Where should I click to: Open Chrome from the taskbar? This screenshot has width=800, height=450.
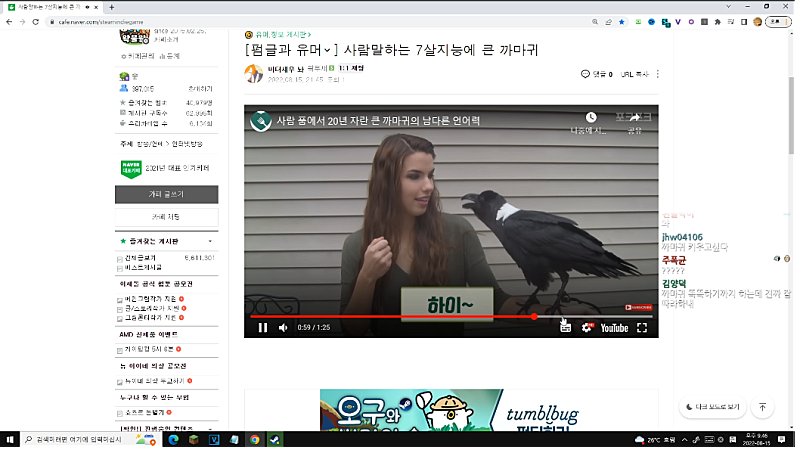(x=254, y=440)
